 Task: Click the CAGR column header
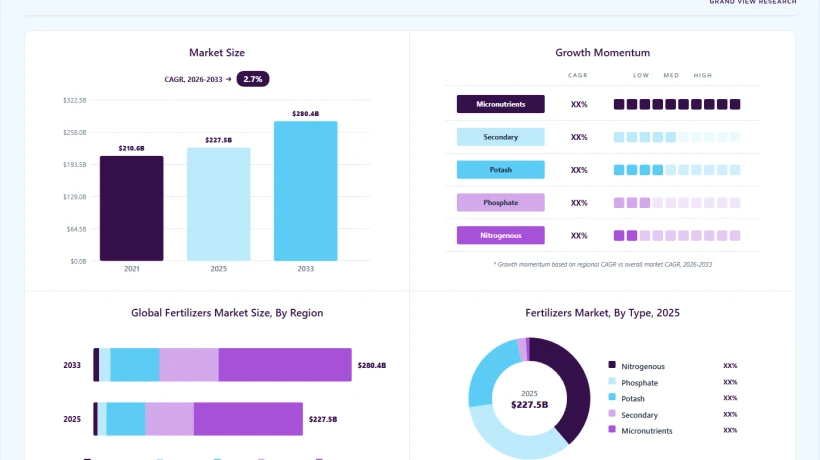(x=578, y=75)
